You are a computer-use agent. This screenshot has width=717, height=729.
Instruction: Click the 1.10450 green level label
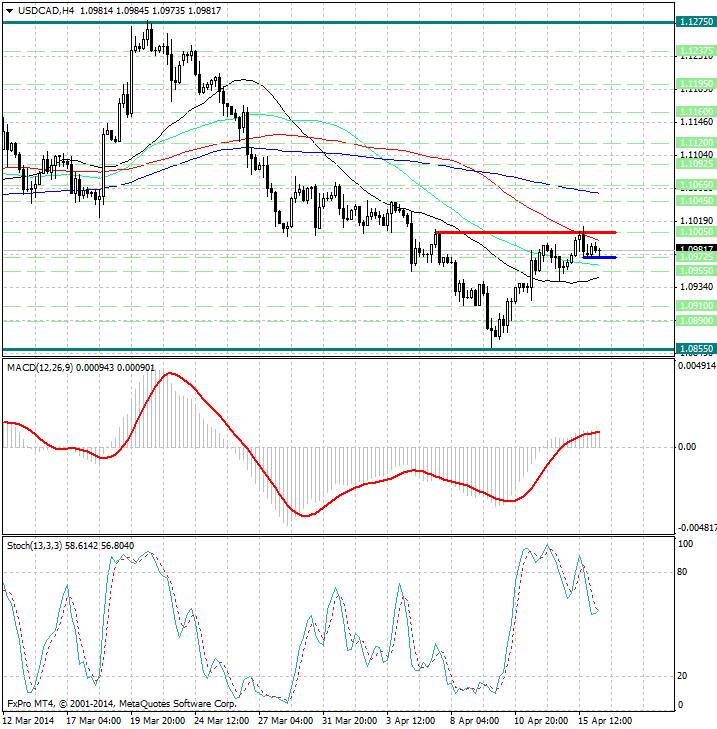697,201
